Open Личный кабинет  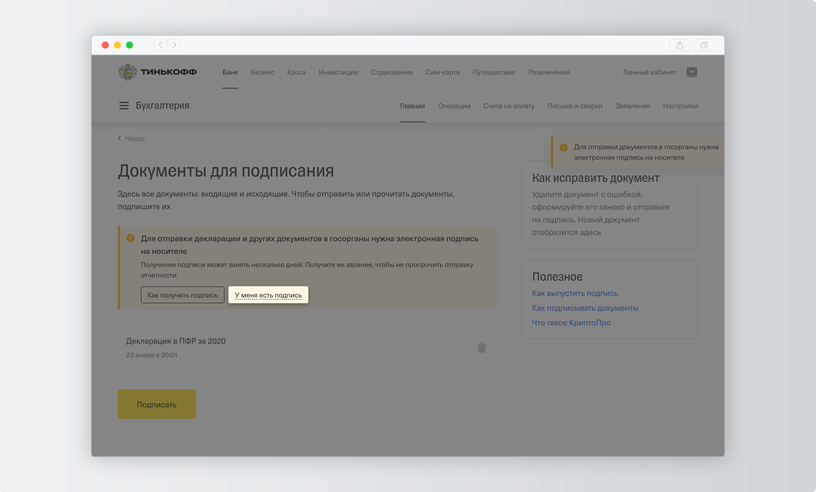click(x=649, y=72)
